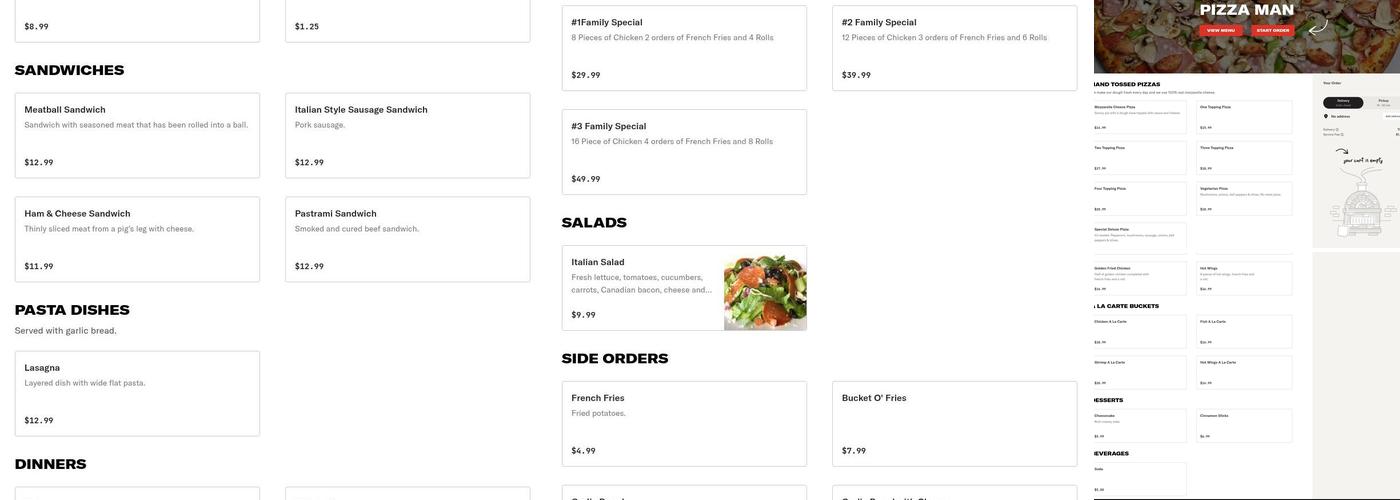Open the #3 Family Special item
1400x500 pixels.
684,152
